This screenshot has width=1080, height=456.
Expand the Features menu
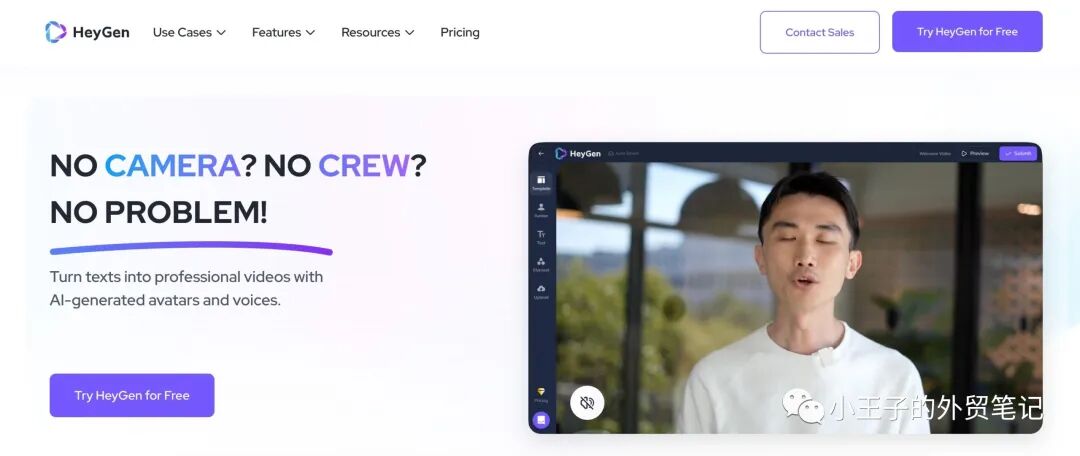coord(283,32)
